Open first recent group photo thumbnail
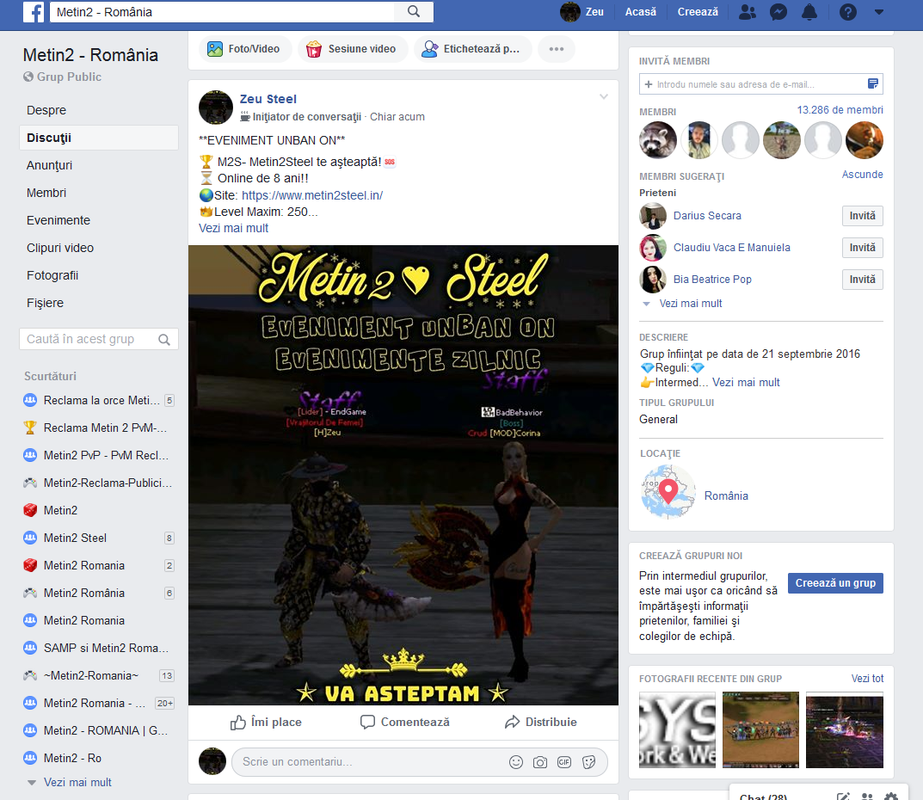 (678, 730)
